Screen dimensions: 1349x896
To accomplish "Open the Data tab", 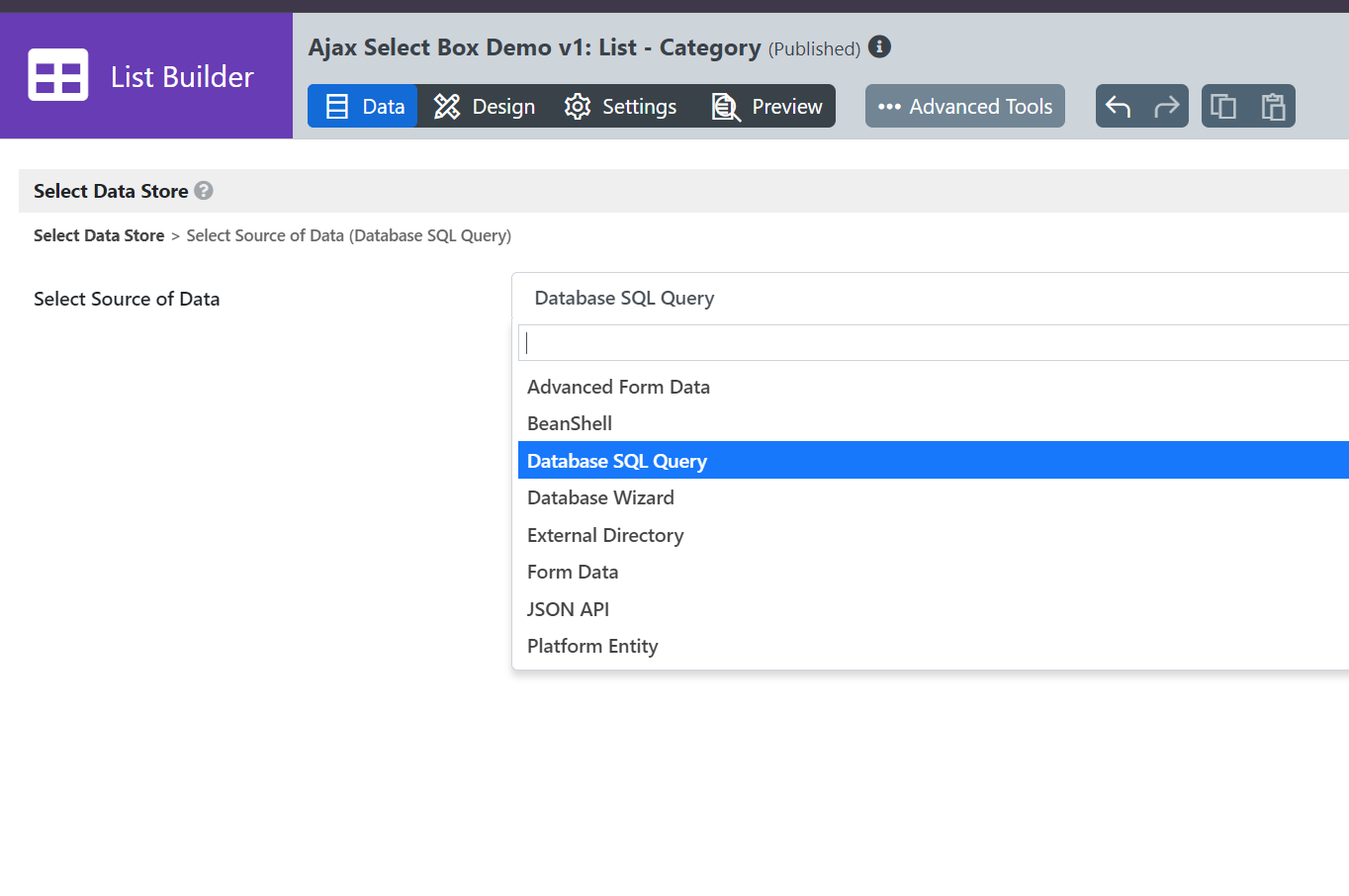I will click(x=364, y=106).
